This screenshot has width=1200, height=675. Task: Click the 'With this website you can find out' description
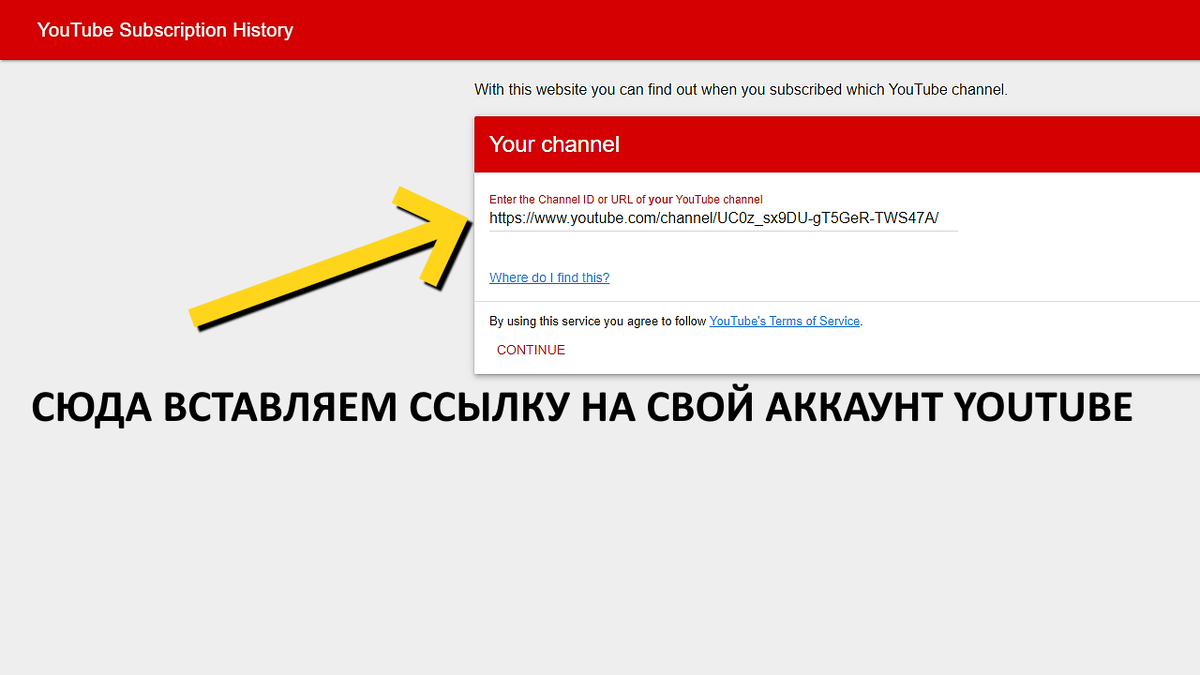point(741,89)
